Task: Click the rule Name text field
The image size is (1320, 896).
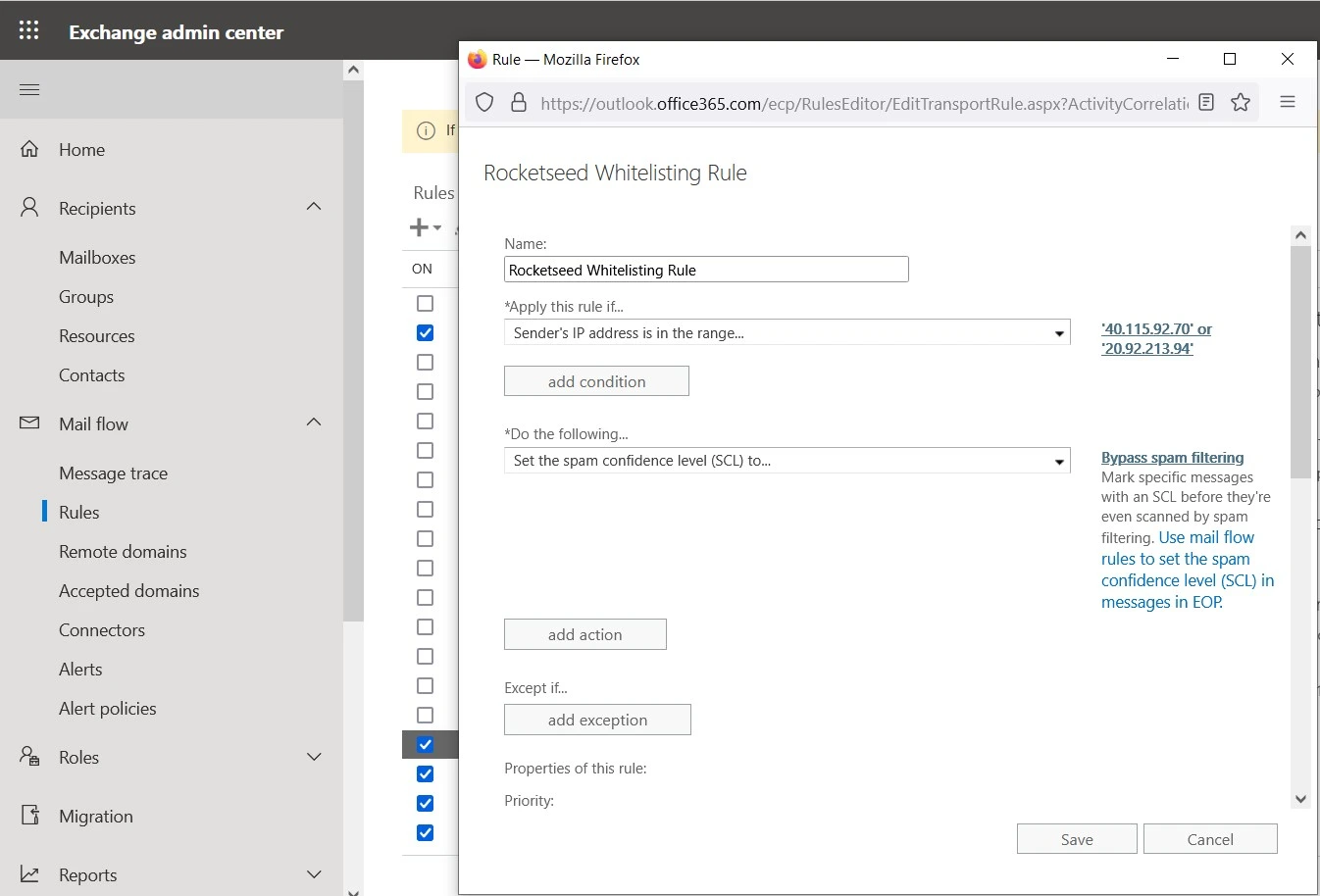Action: 706,270
